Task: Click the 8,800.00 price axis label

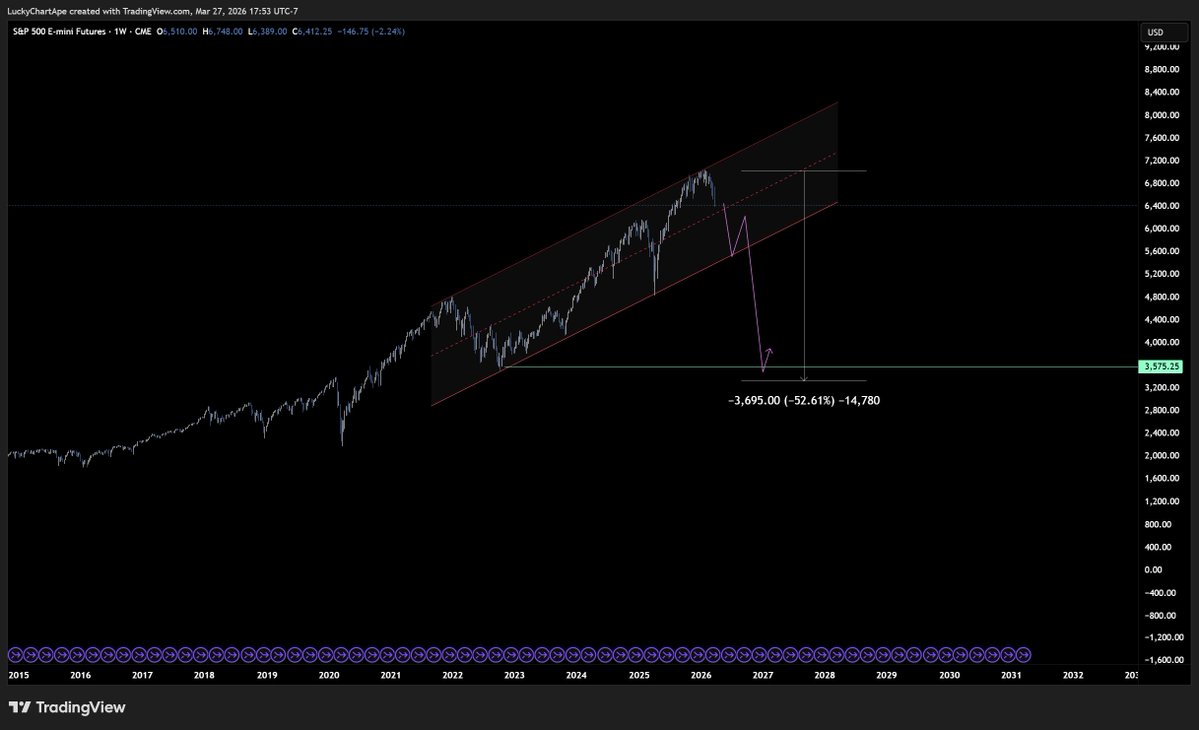Action: pyautogui.click(x=1162, y=70)
